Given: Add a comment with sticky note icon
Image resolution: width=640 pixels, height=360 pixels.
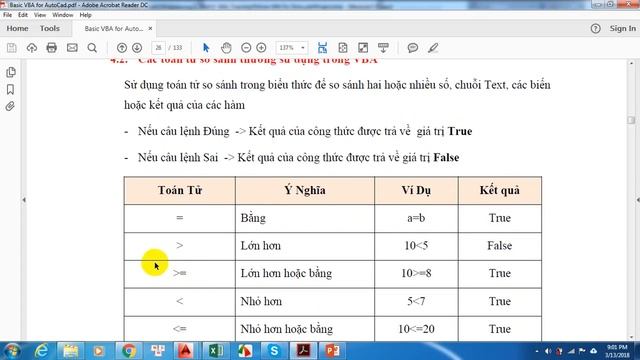Looking at the screenshot, I should tap(413, 48).
